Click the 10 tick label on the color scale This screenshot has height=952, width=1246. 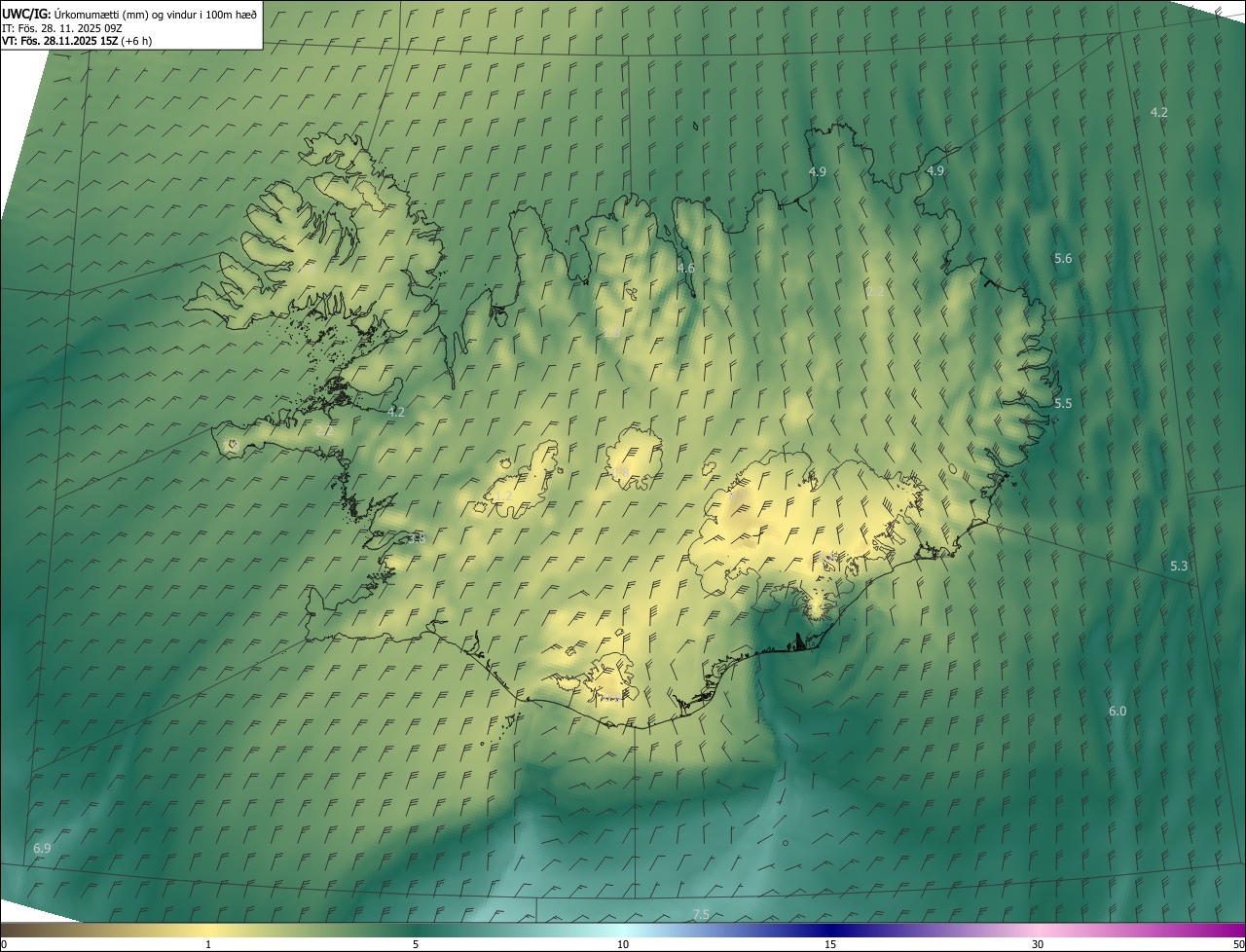tap(623, 944)
